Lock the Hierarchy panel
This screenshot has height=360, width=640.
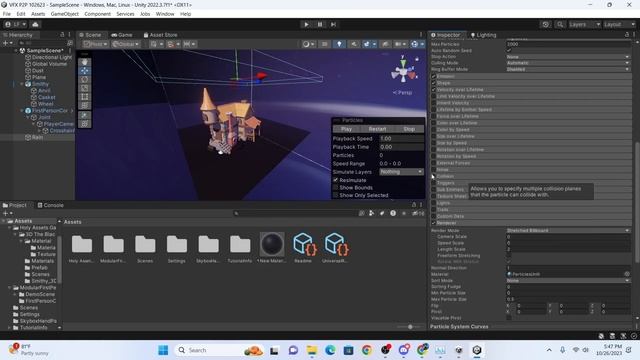(62, 35)
